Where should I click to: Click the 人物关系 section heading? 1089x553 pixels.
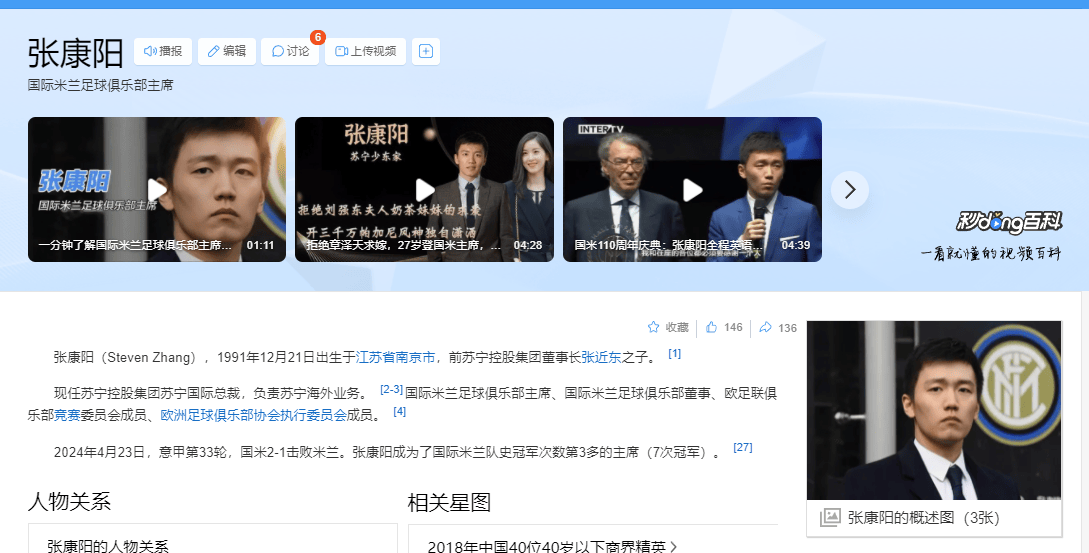point(69,502)
